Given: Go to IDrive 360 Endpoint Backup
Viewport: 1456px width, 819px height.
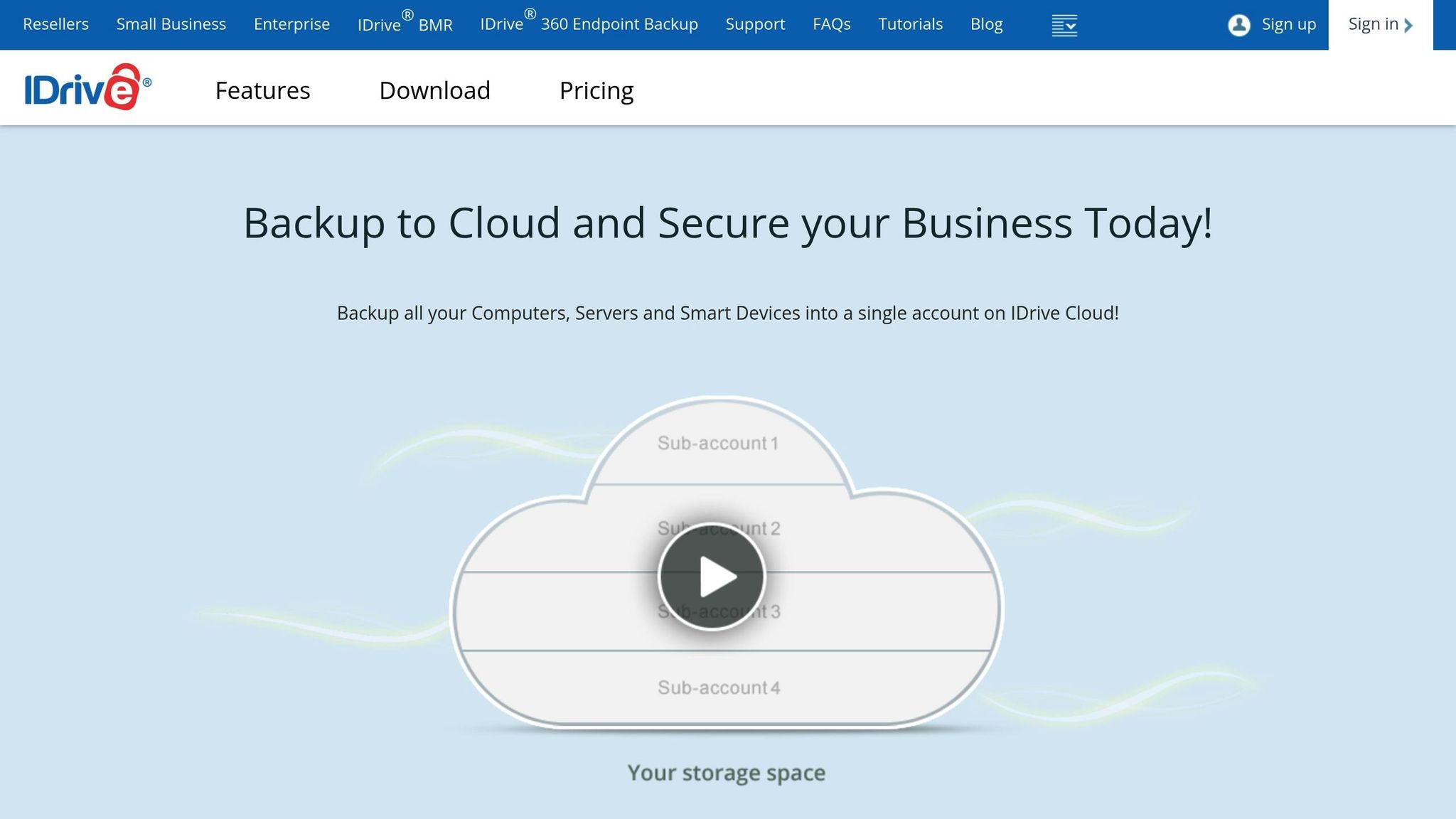Looking at the screenshot, I should [x=589, y=23].
